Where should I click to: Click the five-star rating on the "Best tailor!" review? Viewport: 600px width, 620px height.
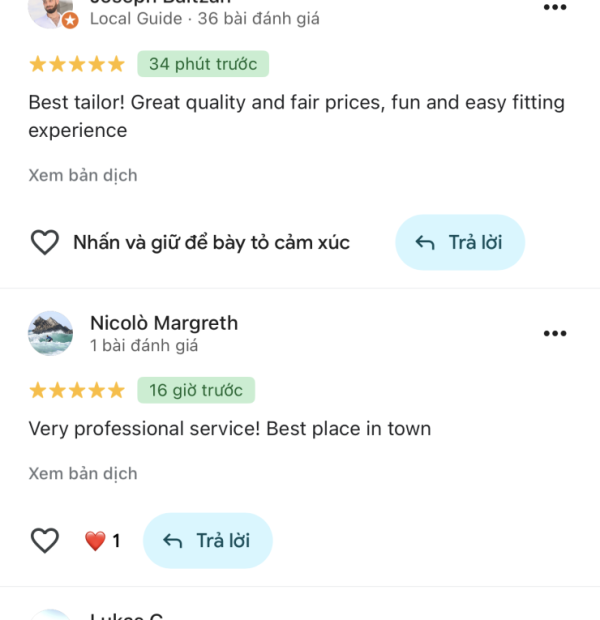click(x=77, y=64)
